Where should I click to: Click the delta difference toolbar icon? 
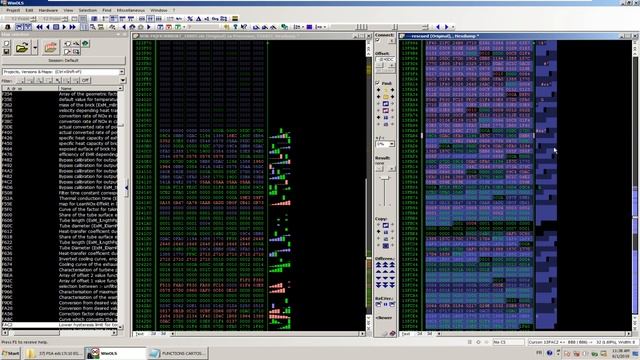198,18
